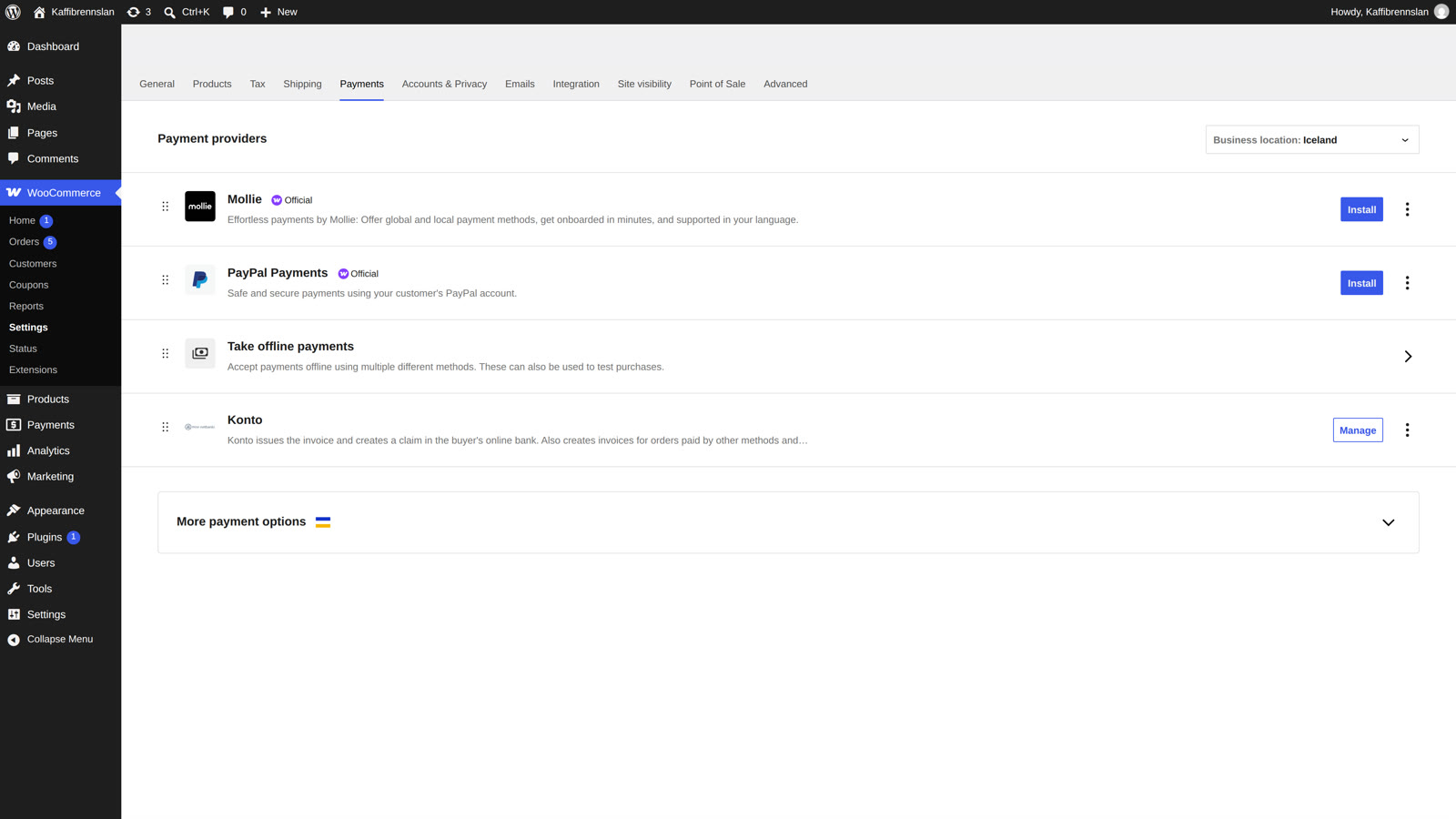Click the offline payments cash icon
Screen dimensions: 1456x819
200,353
